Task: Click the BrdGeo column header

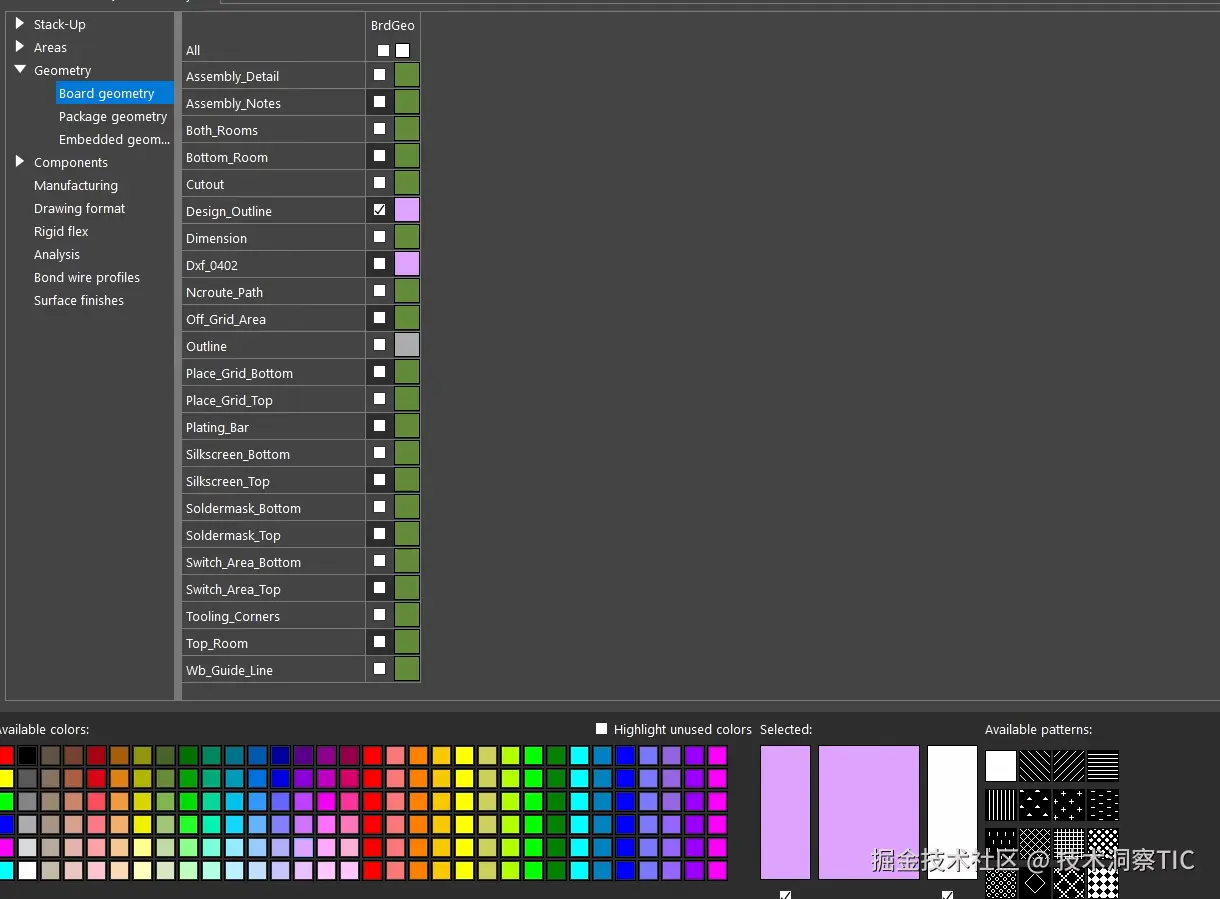Action: (x=392, y=25)
